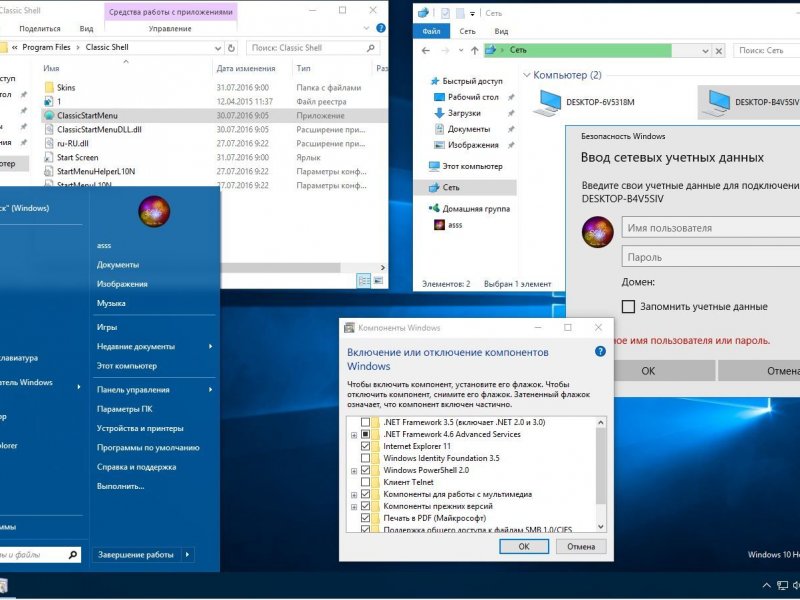Open Панель управления in start menu
800x600 pixels.
tap(154, 390)
